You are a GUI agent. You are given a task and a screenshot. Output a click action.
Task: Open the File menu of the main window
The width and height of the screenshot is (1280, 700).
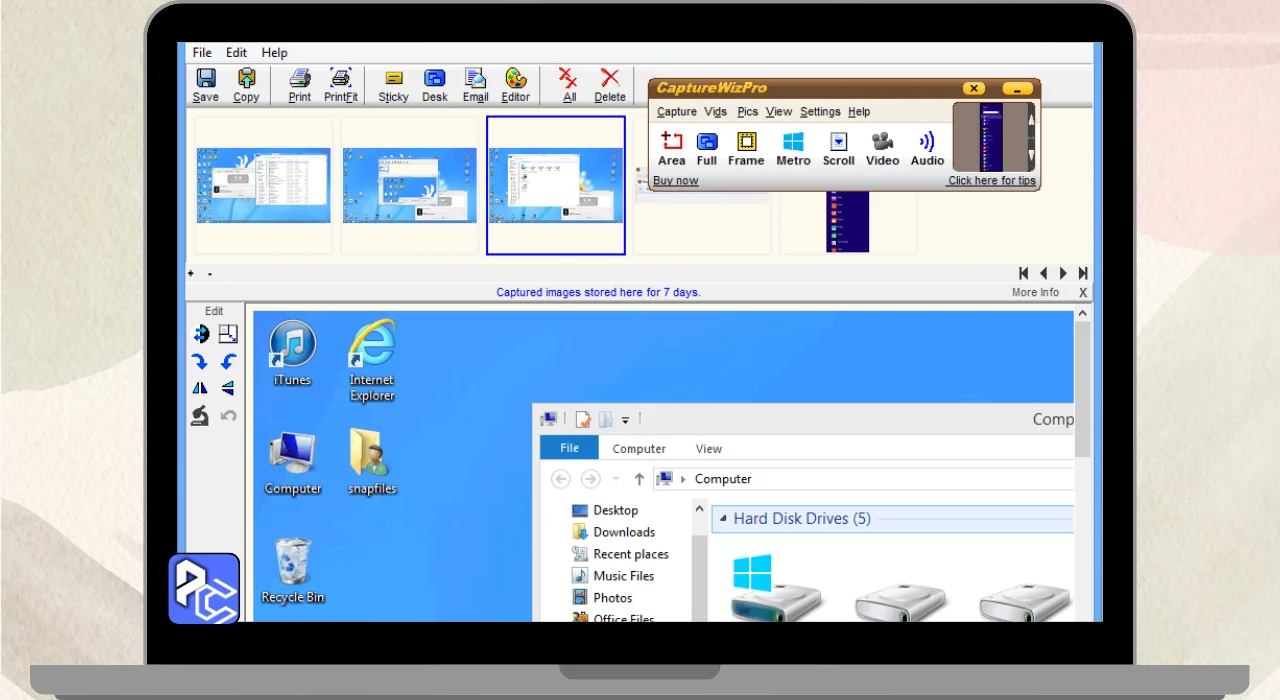point(202,53)
